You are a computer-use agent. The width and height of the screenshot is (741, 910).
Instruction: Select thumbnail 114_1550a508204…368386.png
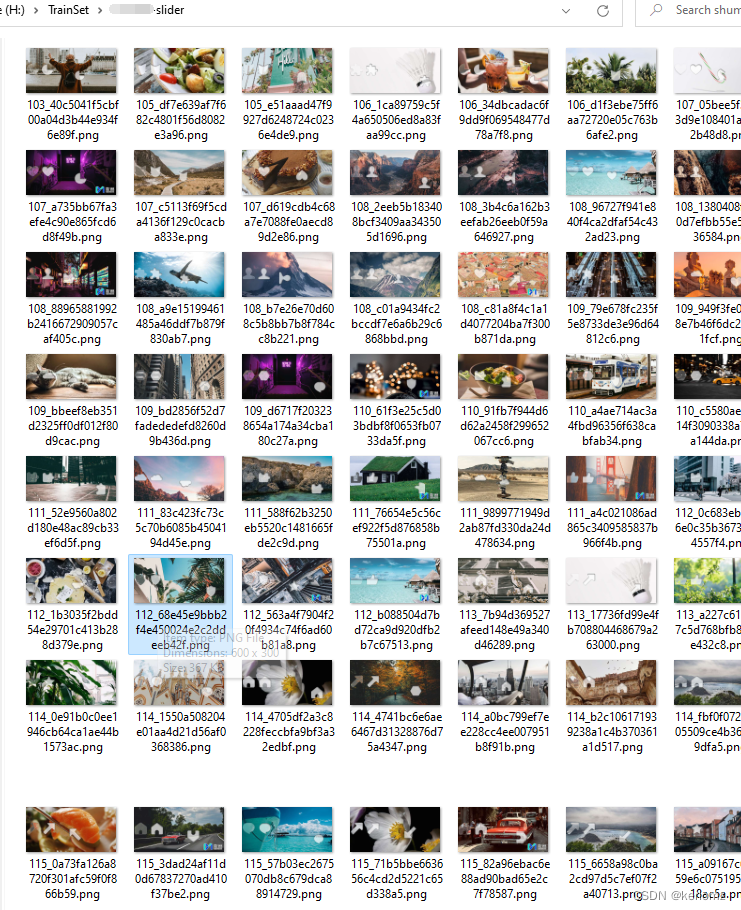[x=179, y=682]
